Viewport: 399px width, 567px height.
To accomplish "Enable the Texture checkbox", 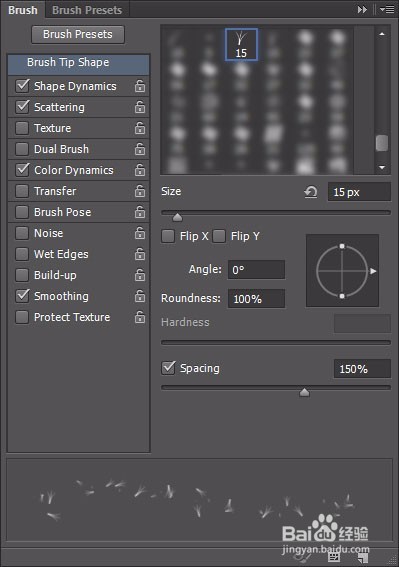I will pos(22,128).
